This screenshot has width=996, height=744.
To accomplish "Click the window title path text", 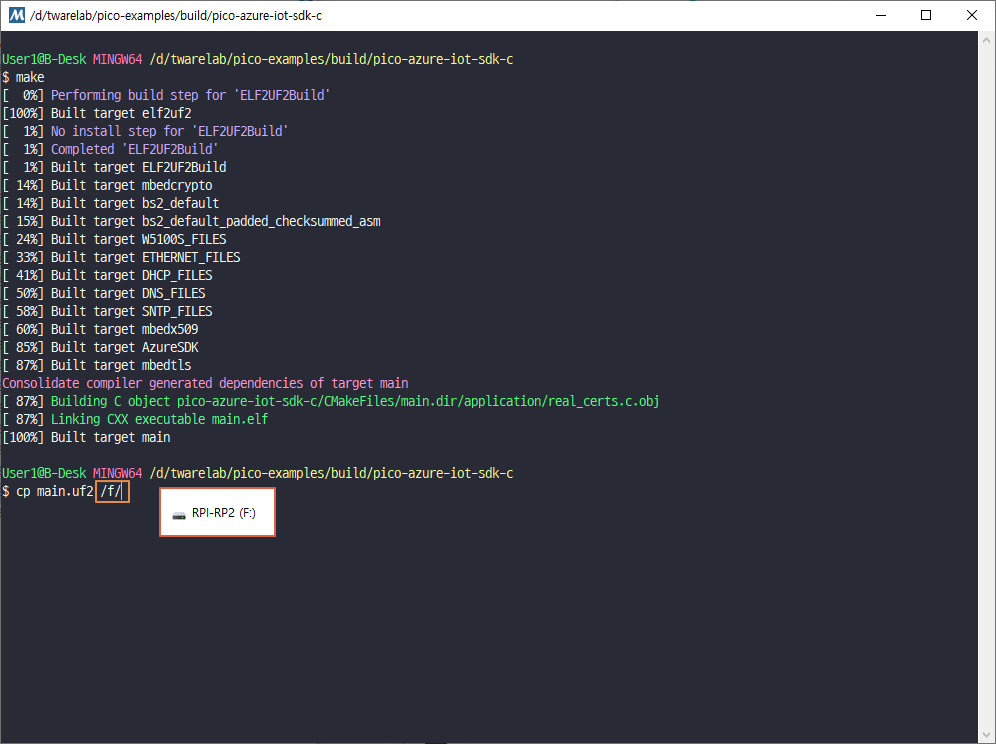I will [x=176, y=15].
